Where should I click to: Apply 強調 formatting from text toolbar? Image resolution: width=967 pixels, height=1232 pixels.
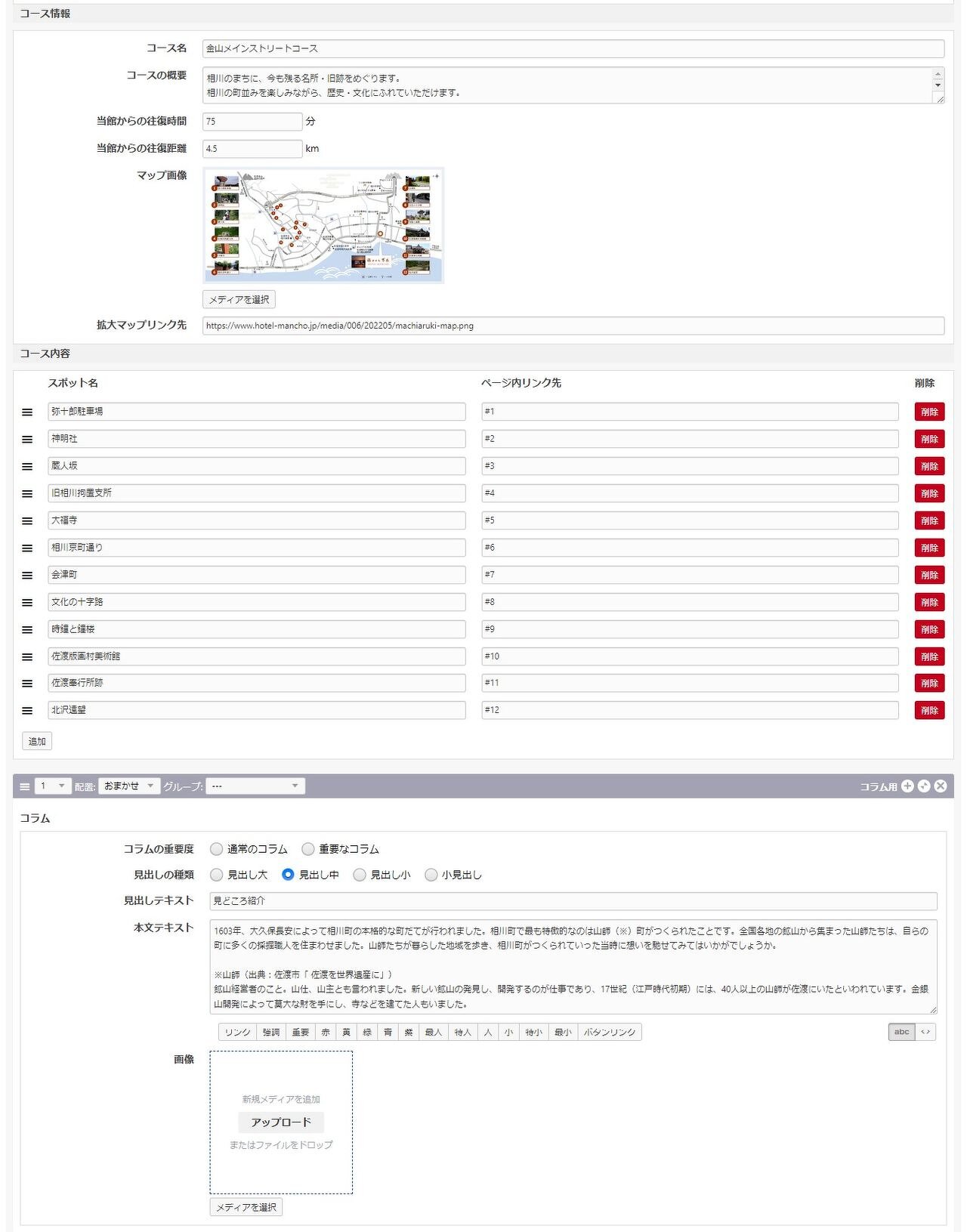[x=271, y=1033]
